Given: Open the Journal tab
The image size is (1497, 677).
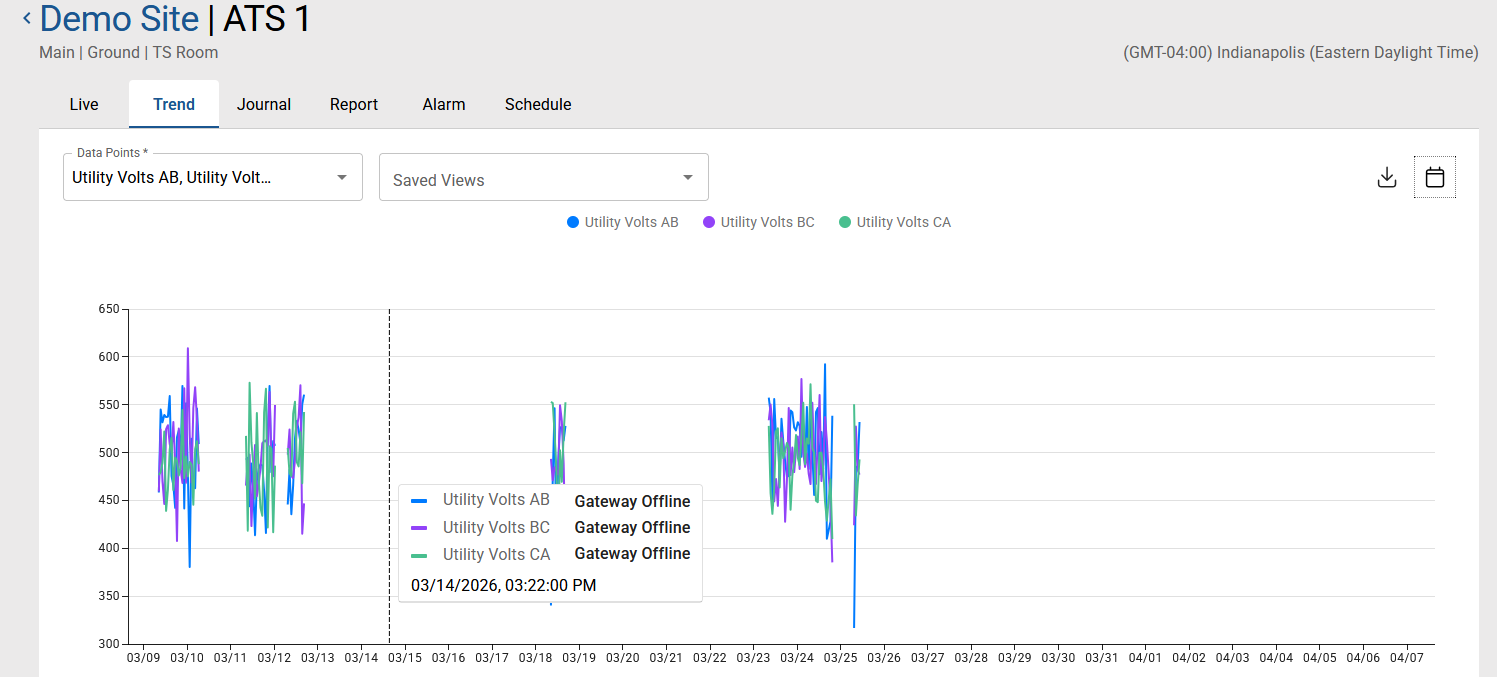Looking at the screenshot, I should click(264, 104).
